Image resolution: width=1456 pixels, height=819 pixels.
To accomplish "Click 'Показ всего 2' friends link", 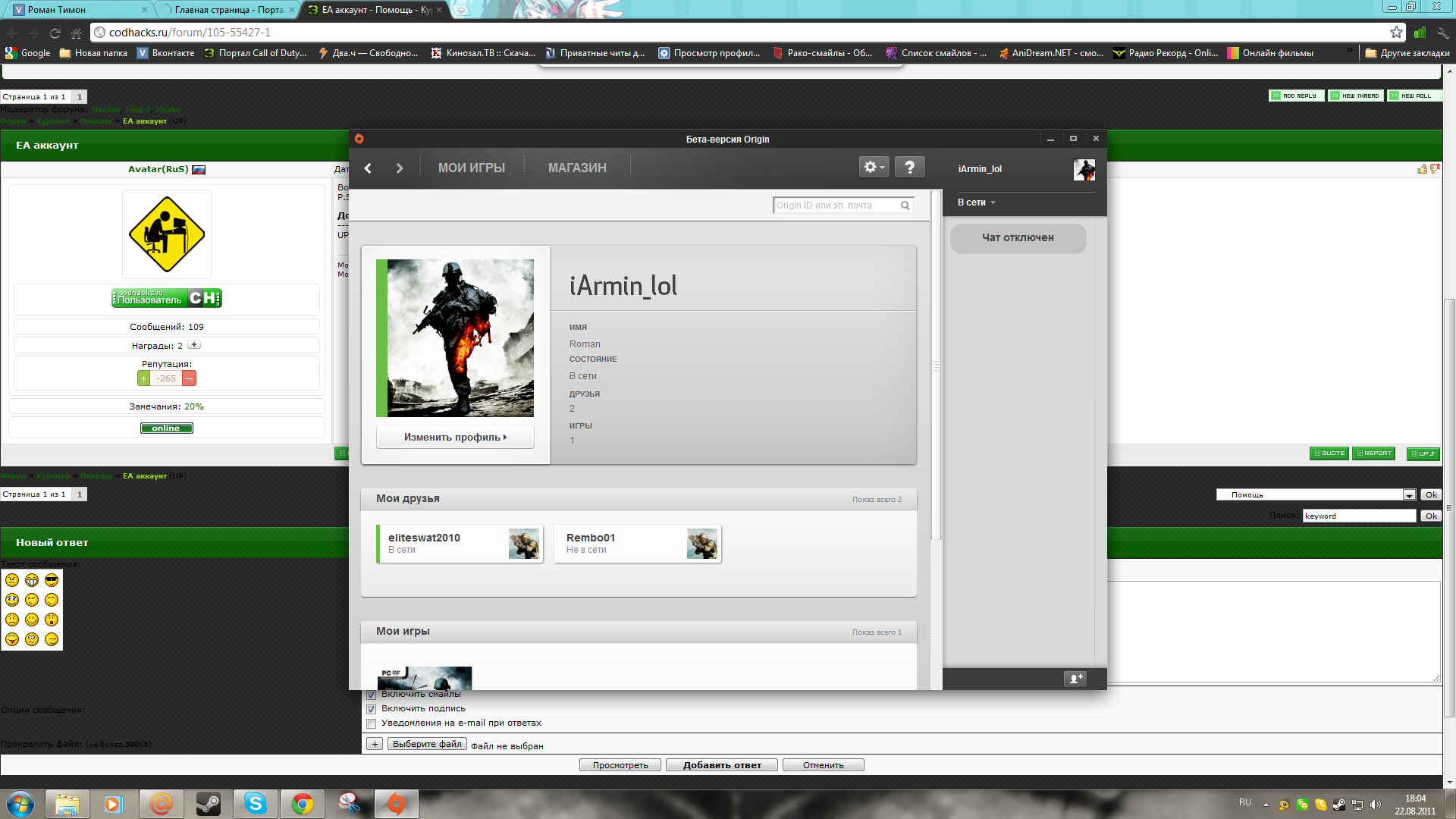I will (877, 500).
